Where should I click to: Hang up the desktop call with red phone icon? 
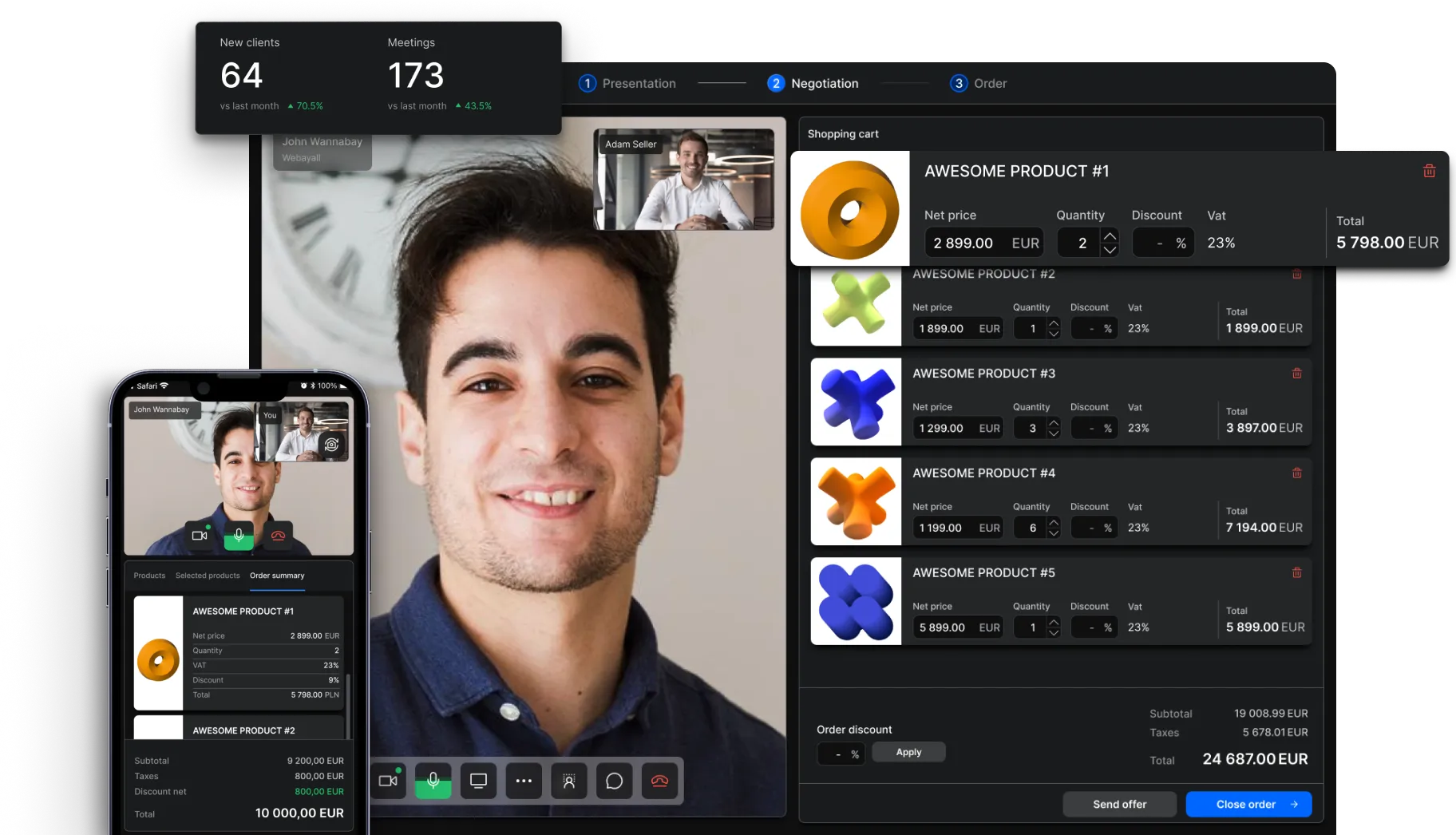click(x=659, y=781)
